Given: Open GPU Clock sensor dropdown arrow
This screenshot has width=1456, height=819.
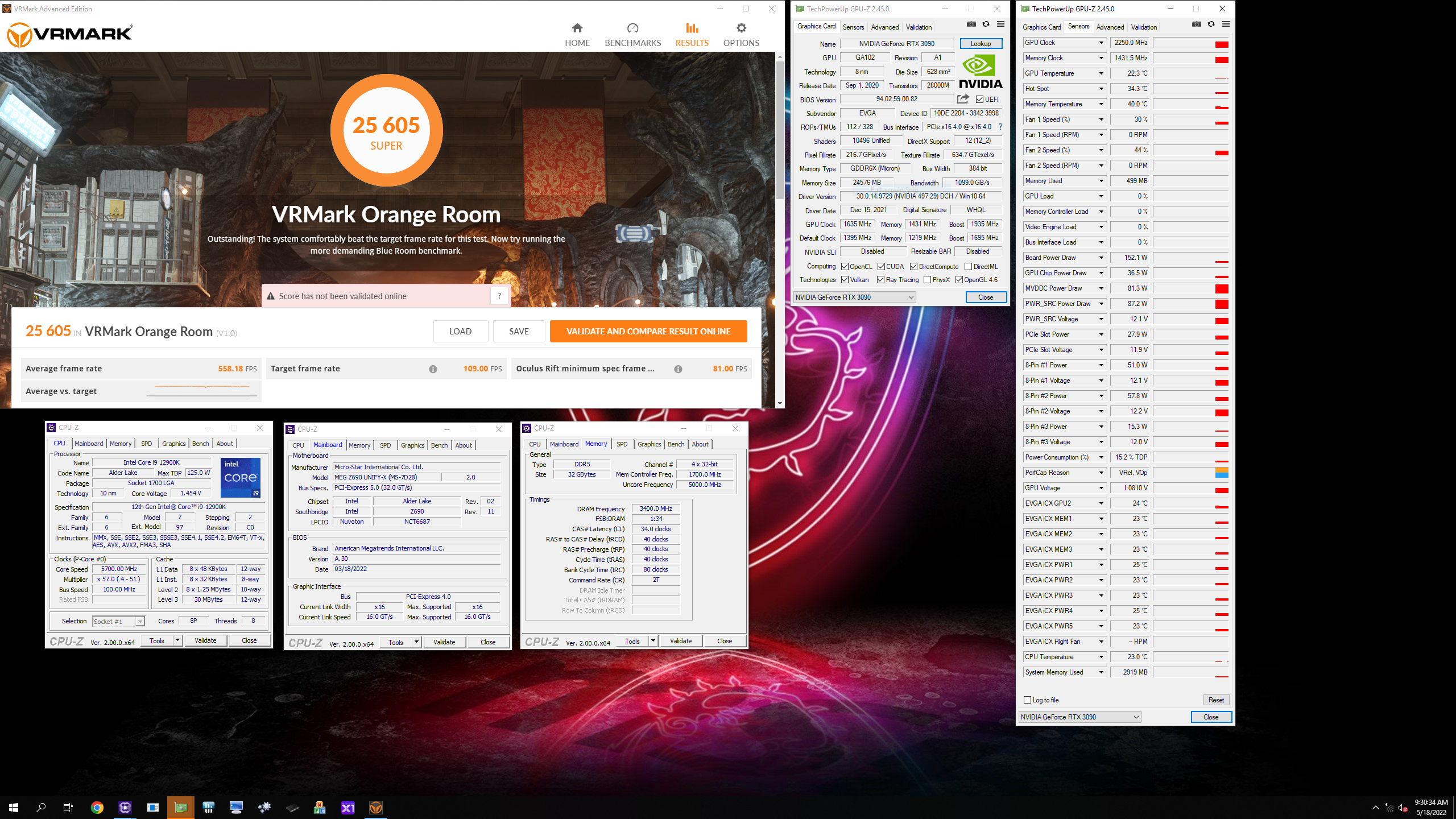Looking at the screenshot, I should (x=1101, y=43).
